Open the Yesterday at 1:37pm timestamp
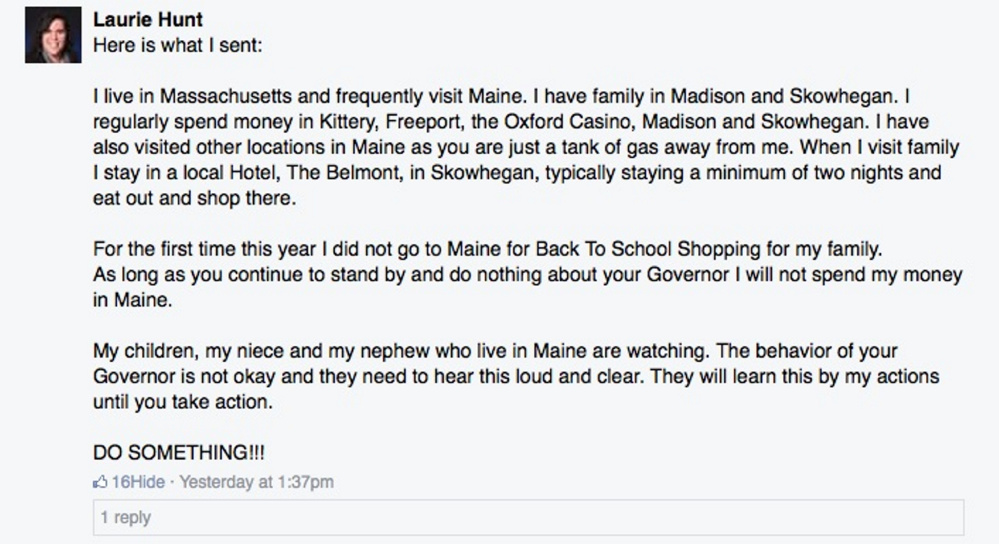Viewport: 999px width, 544px height. point(256,482)
